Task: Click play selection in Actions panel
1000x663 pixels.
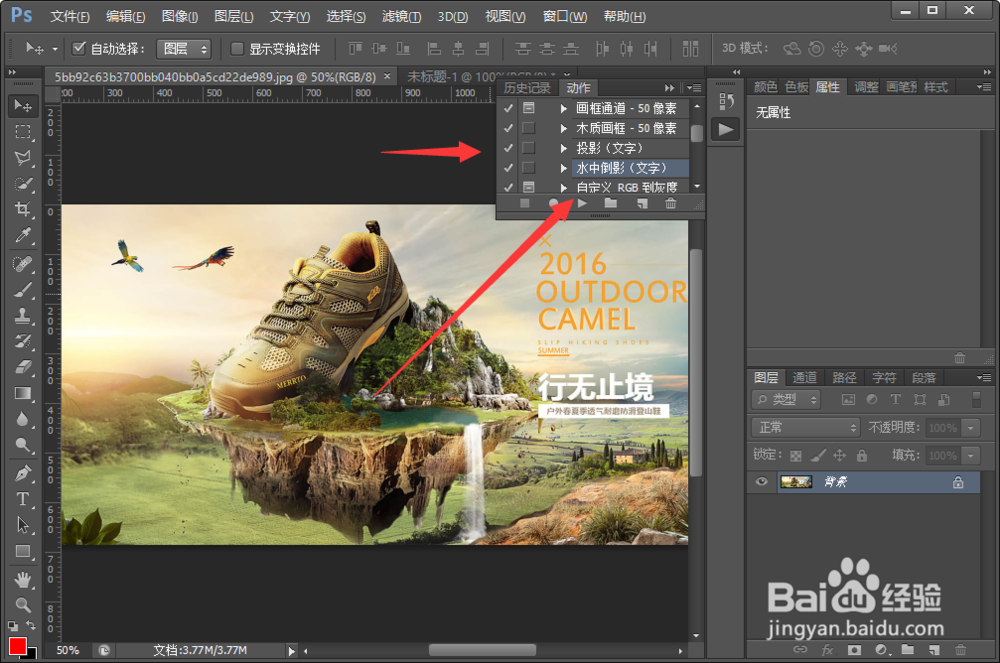Action: (x=582, y=203)
